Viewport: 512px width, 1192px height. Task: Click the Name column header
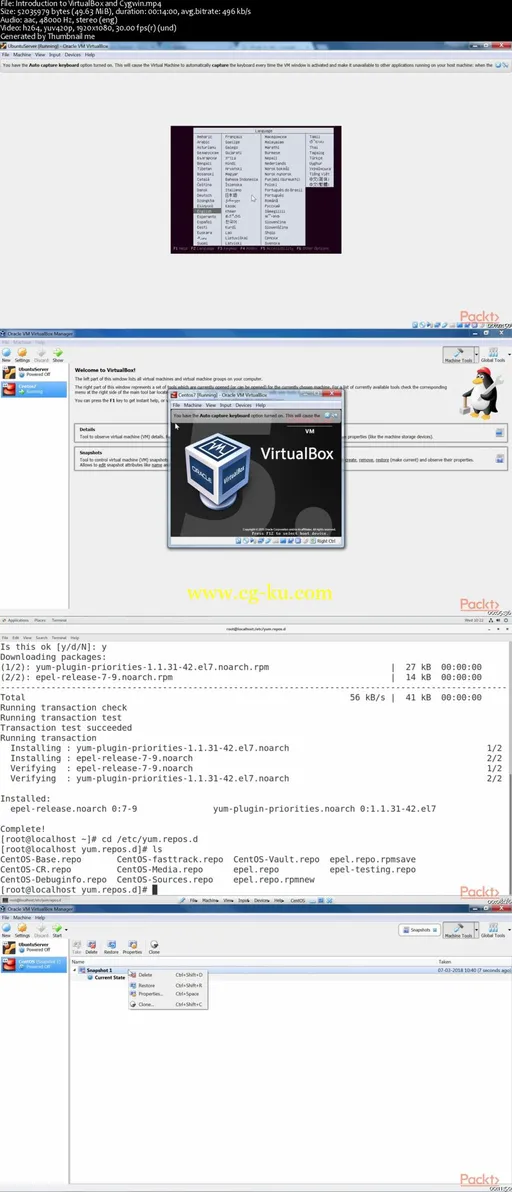point(77,962)
